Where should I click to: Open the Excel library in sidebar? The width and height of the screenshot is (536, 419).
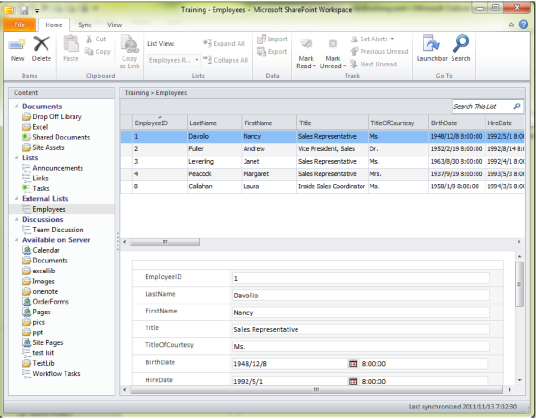point(35,127)
